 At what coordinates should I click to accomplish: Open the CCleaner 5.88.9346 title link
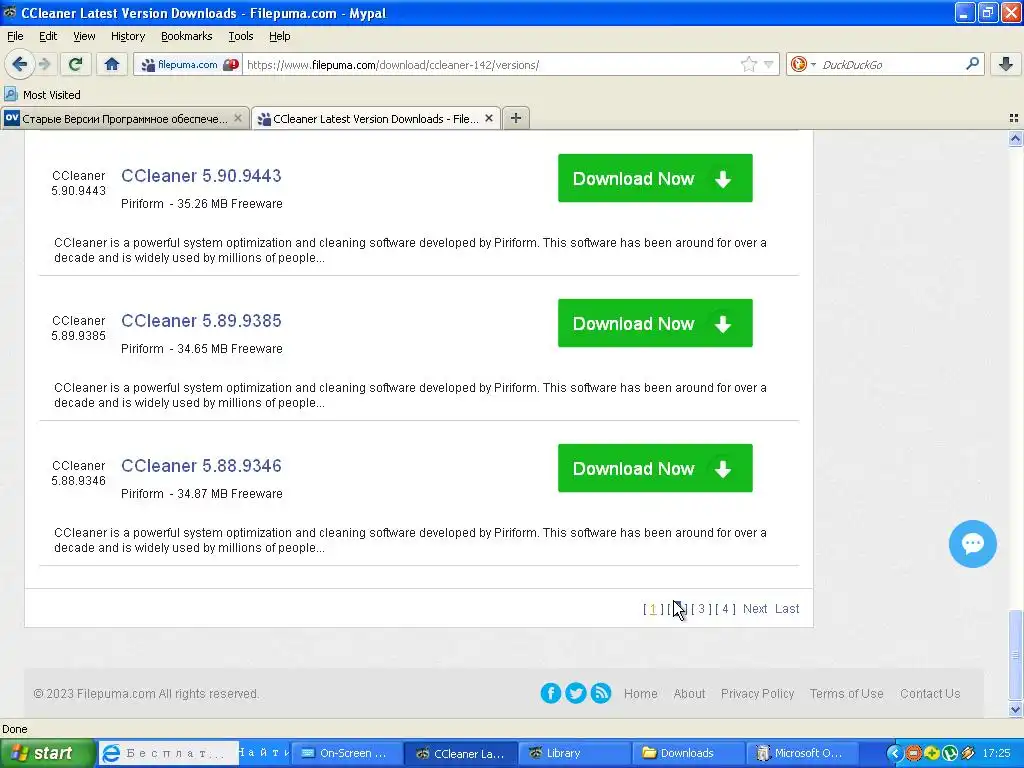(201, 466)
